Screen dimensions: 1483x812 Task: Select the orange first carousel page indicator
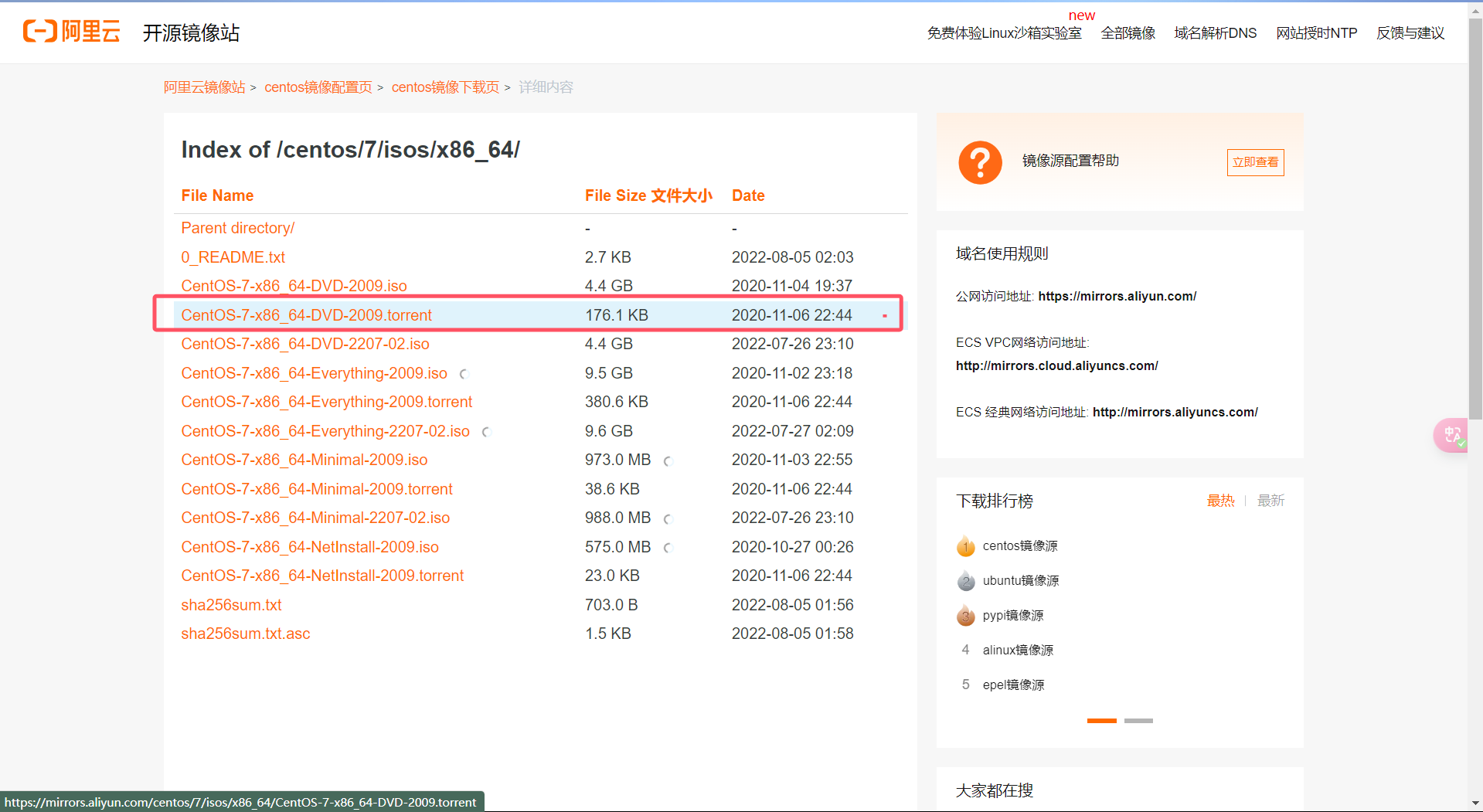click(x=1101, y=721)
